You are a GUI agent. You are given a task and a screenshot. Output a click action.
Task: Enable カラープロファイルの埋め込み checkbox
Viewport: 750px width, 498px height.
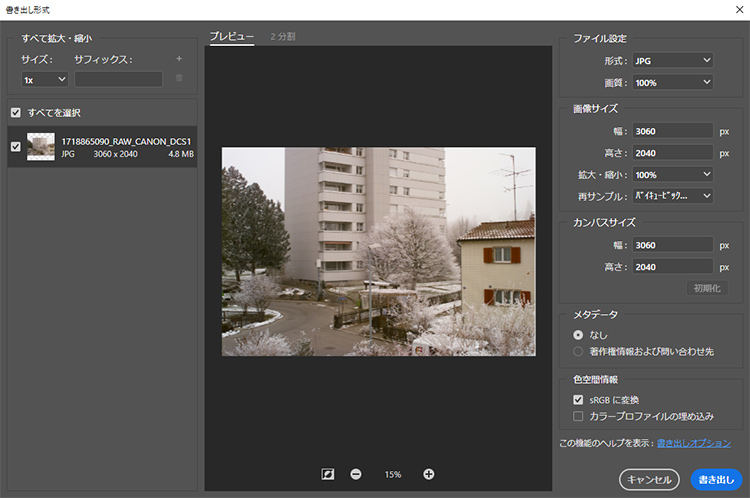[578, 415]
